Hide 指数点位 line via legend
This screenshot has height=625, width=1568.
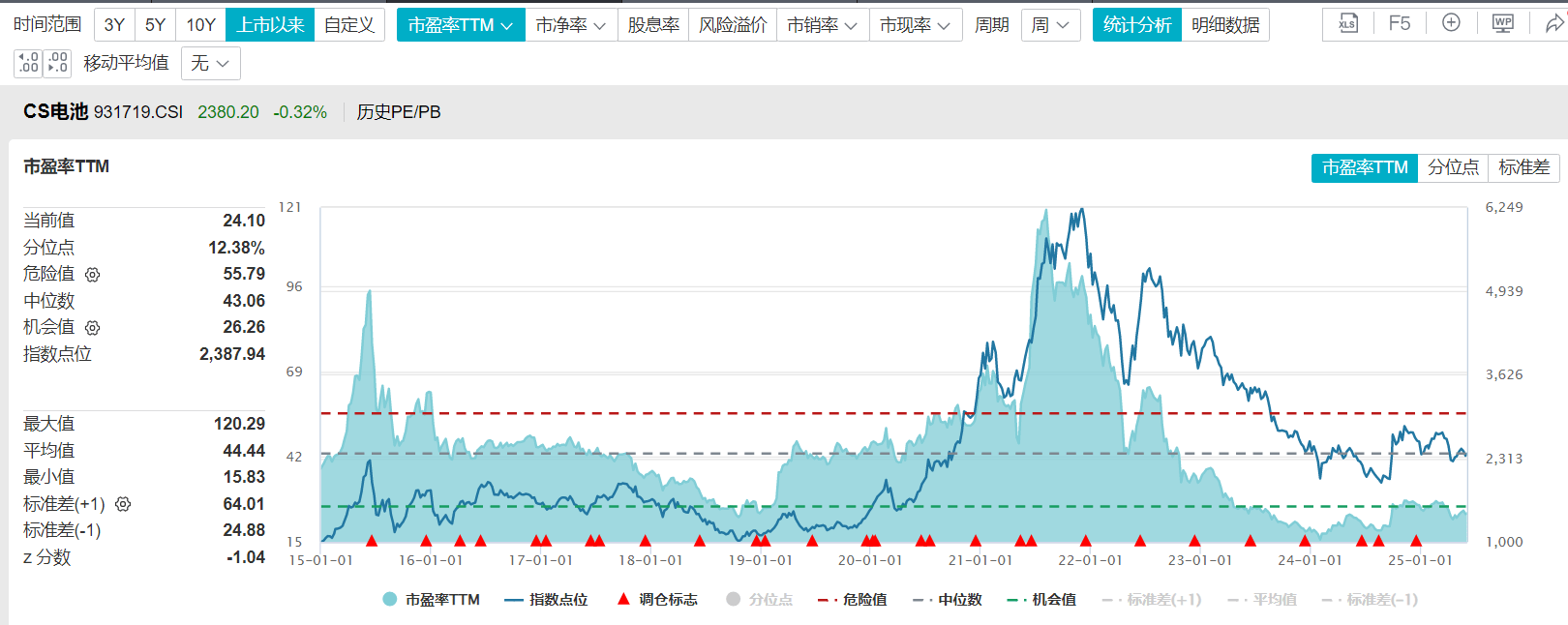pos(546,600)
